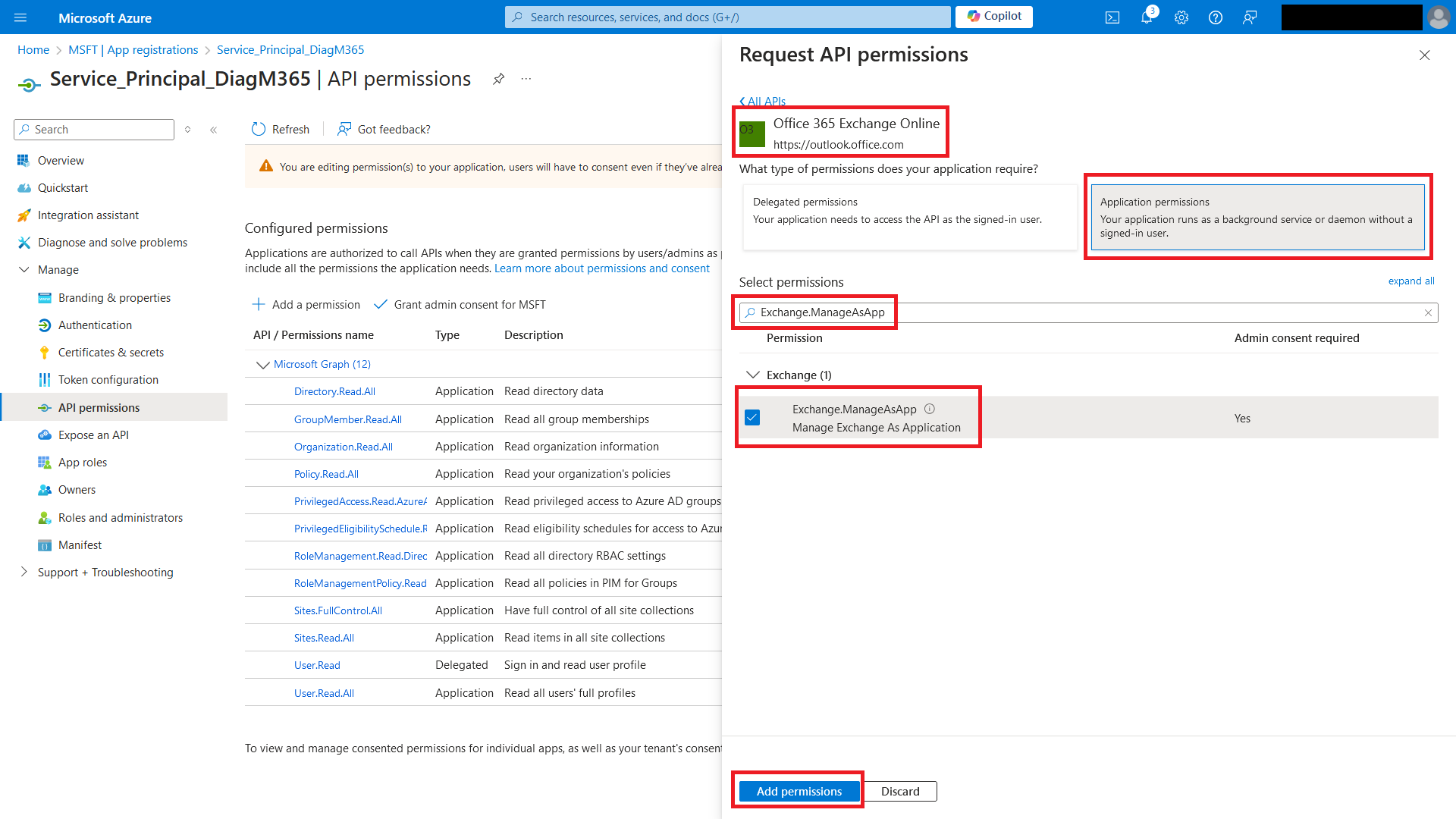Select Delegated permissions option

tap(909, 217)
